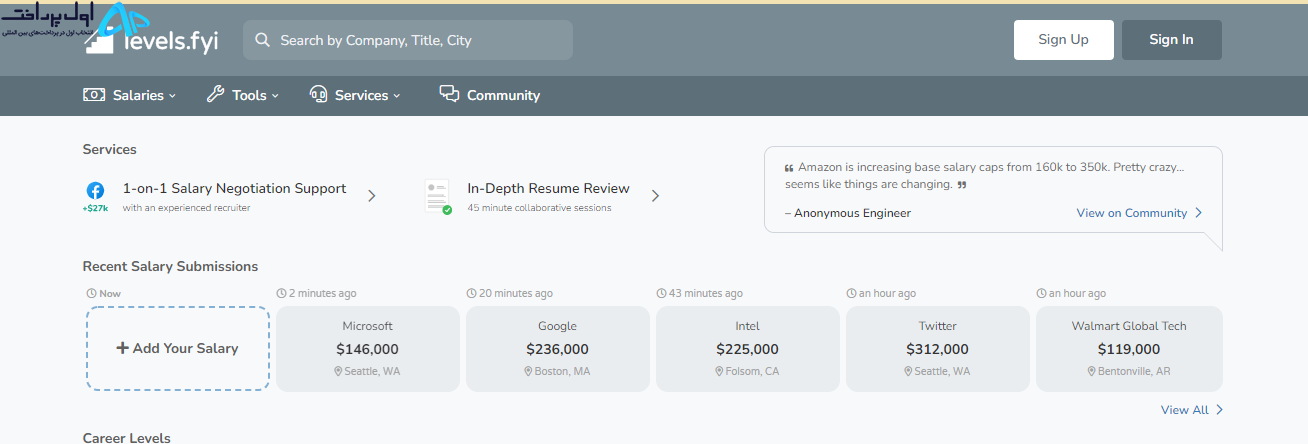This screenshot has height=444, width=1308.
Task: Open the Walmart Global Tech $119,000 card
Action: 1129,348
